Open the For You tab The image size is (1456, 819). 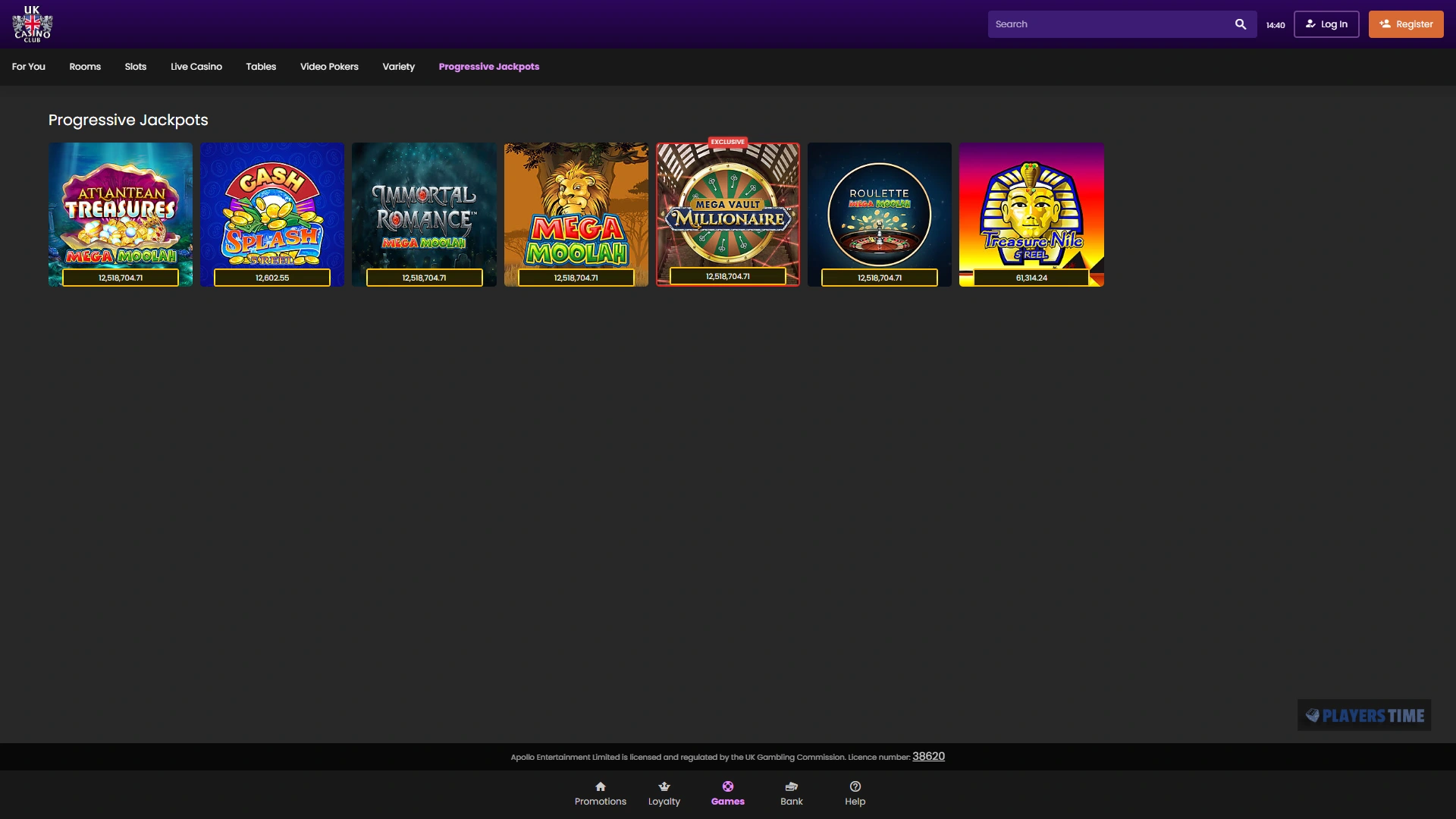tap(29, 67)
